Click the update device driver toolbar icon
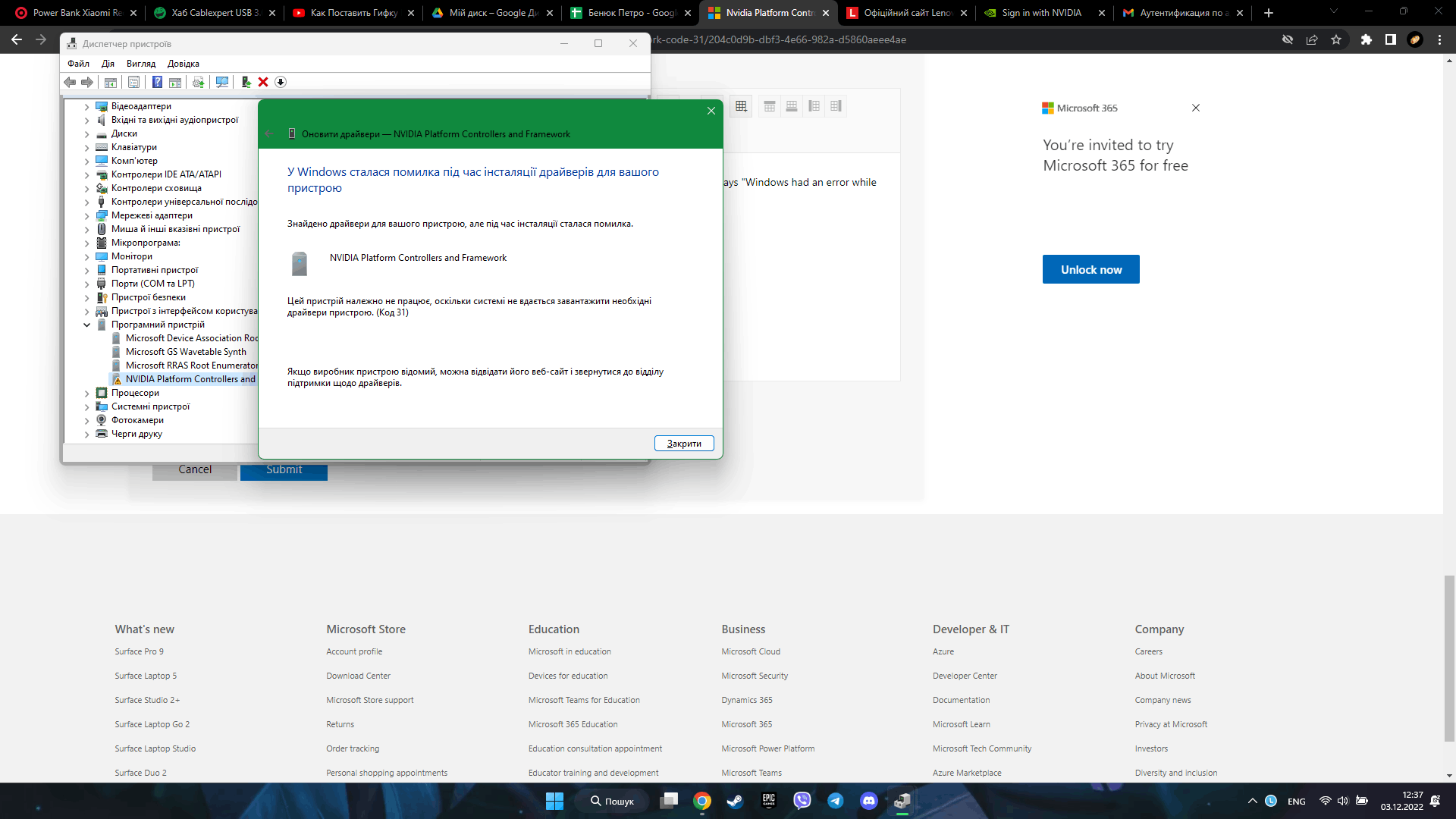Screen dimensions: 1456x819 (x=246, y=82)
